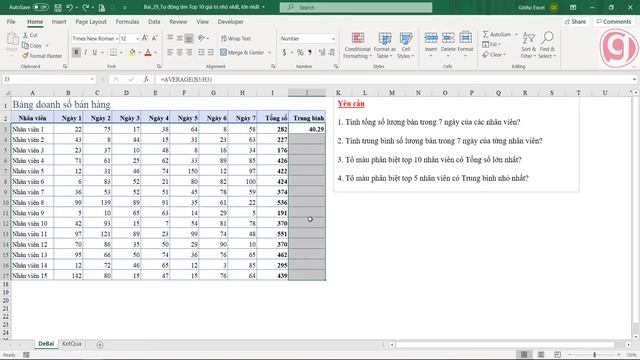Viewport: 640px width, 360px height.
Task: Click the Insert Function fx icon
Action: pos(146,80)
